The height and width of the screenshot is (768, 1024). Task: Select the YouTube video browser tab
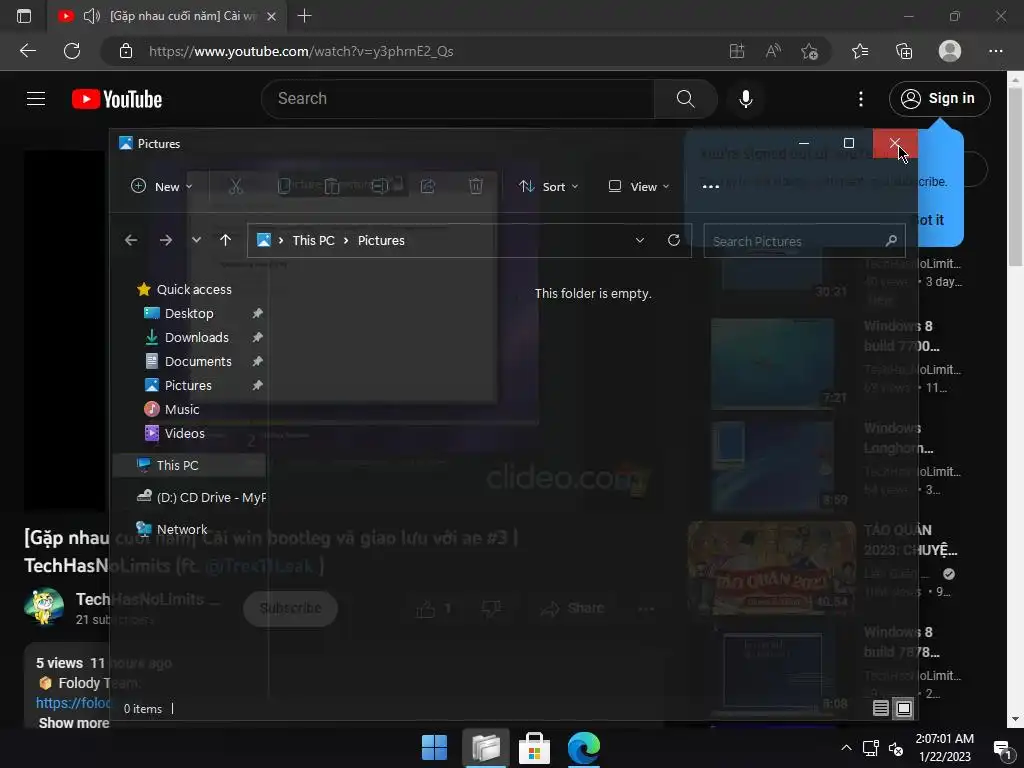[x=167, y=16]
